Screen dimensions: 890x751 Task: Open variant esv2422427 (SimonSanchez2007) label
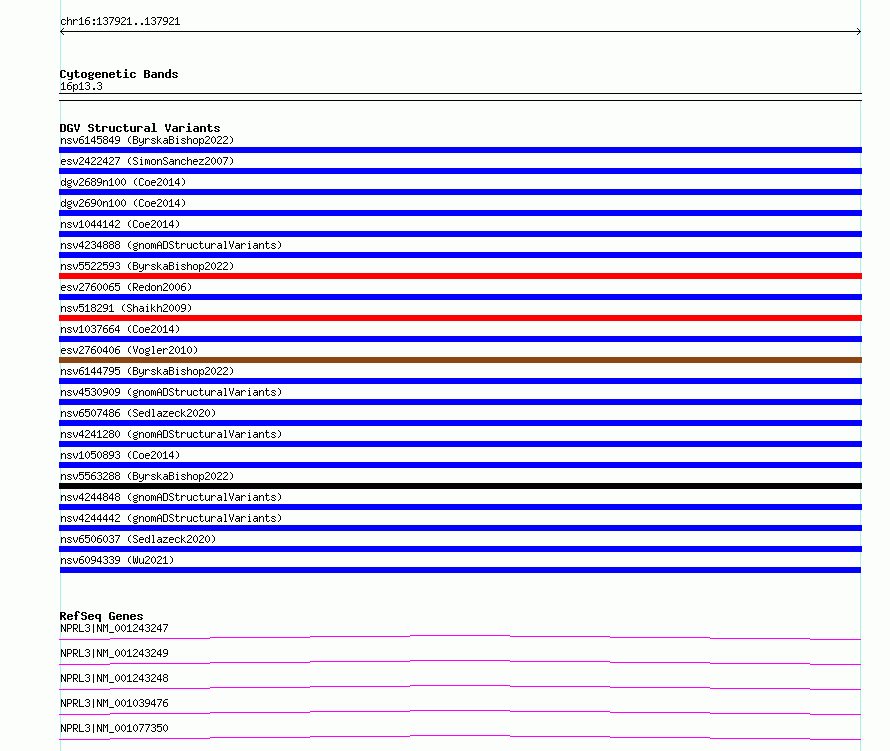coord(147,161)
